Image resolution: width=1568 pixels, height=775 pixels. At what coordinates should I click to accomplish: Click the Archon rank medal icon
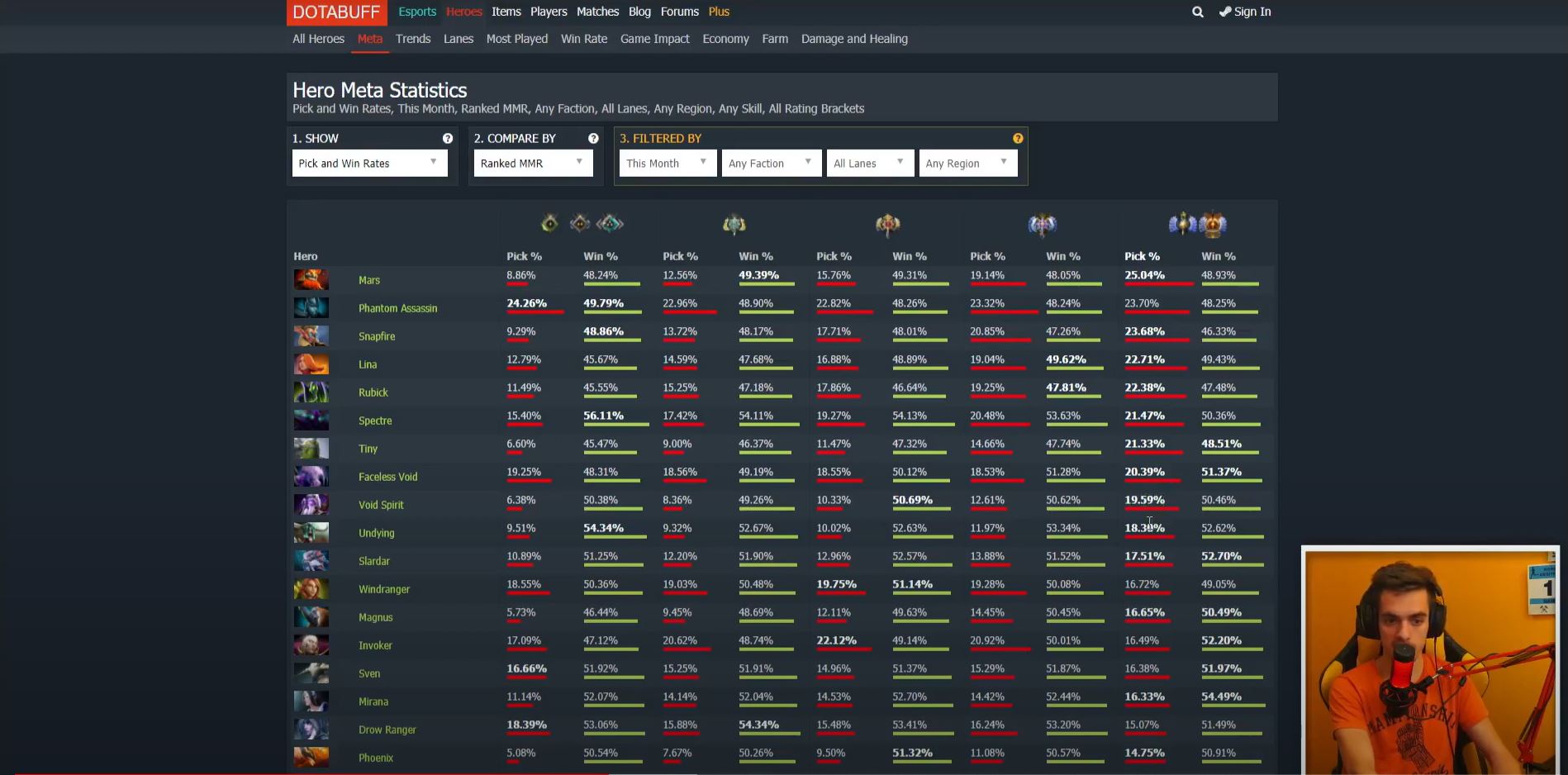point(734,224)
